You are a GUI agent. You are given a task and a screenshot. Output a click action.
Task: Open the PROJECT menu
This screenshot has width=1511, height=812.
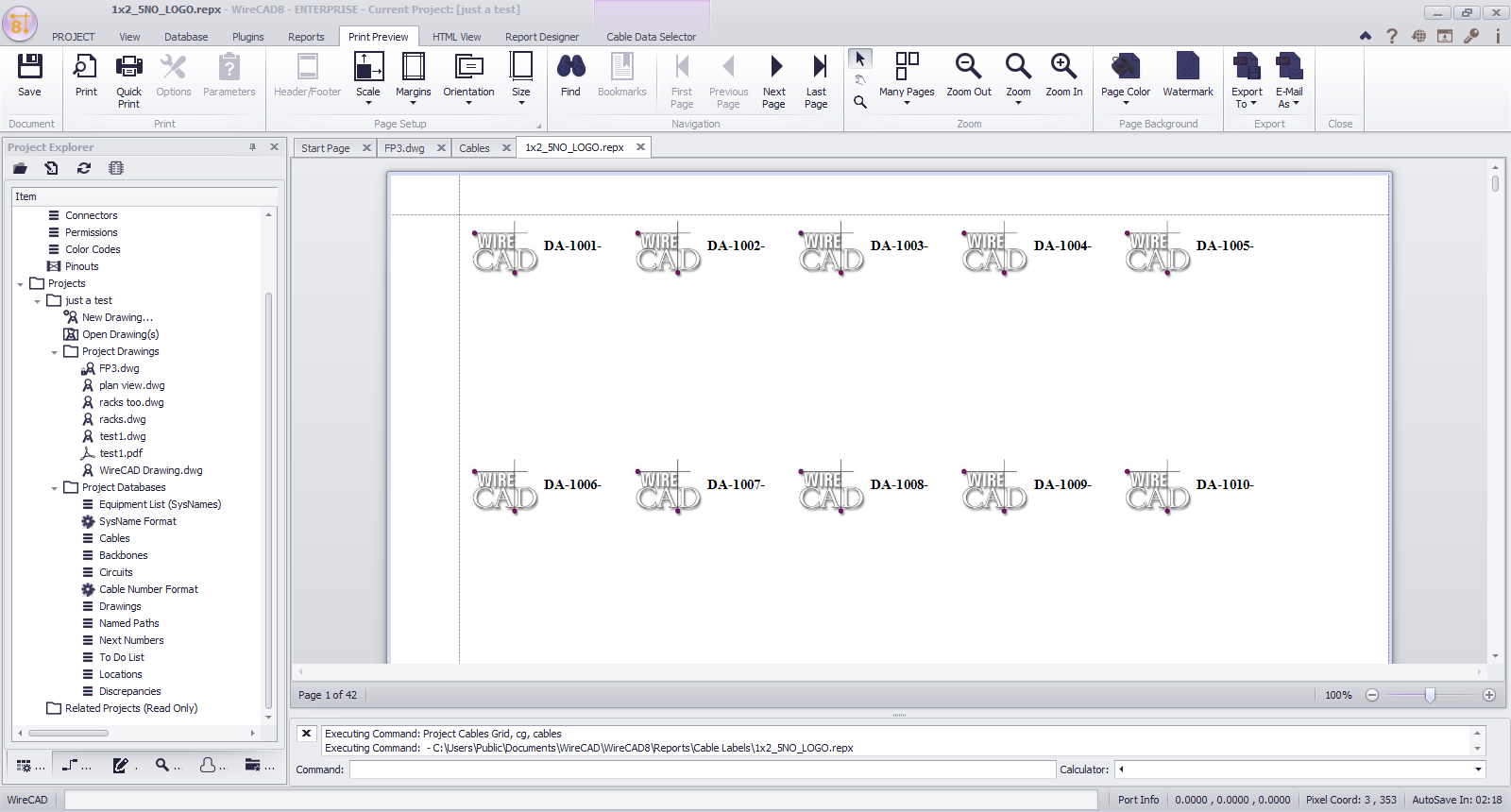73,37
